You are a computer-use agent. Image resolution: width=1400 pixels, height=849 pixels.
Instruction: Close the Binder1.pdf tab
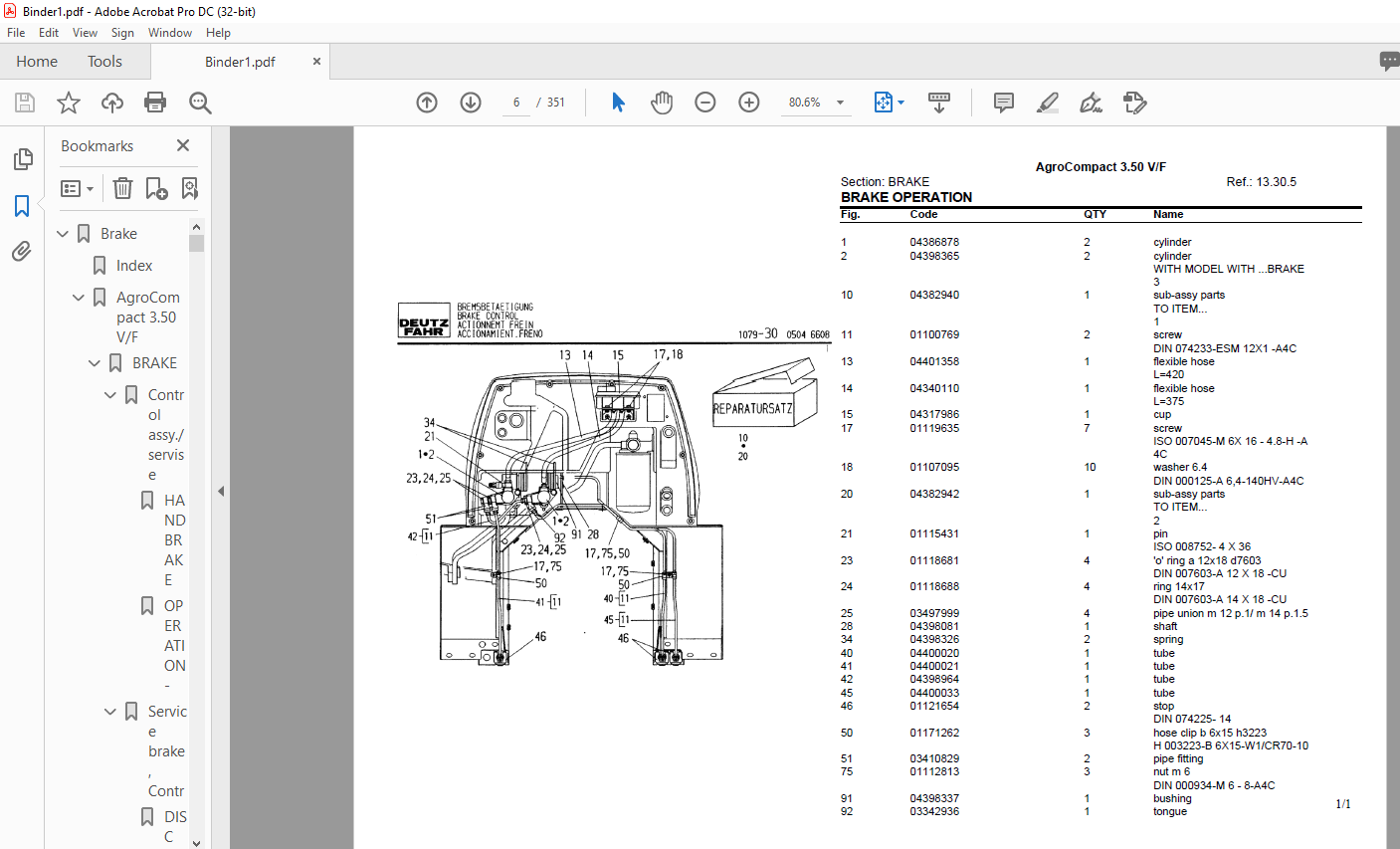pos(316,62)
